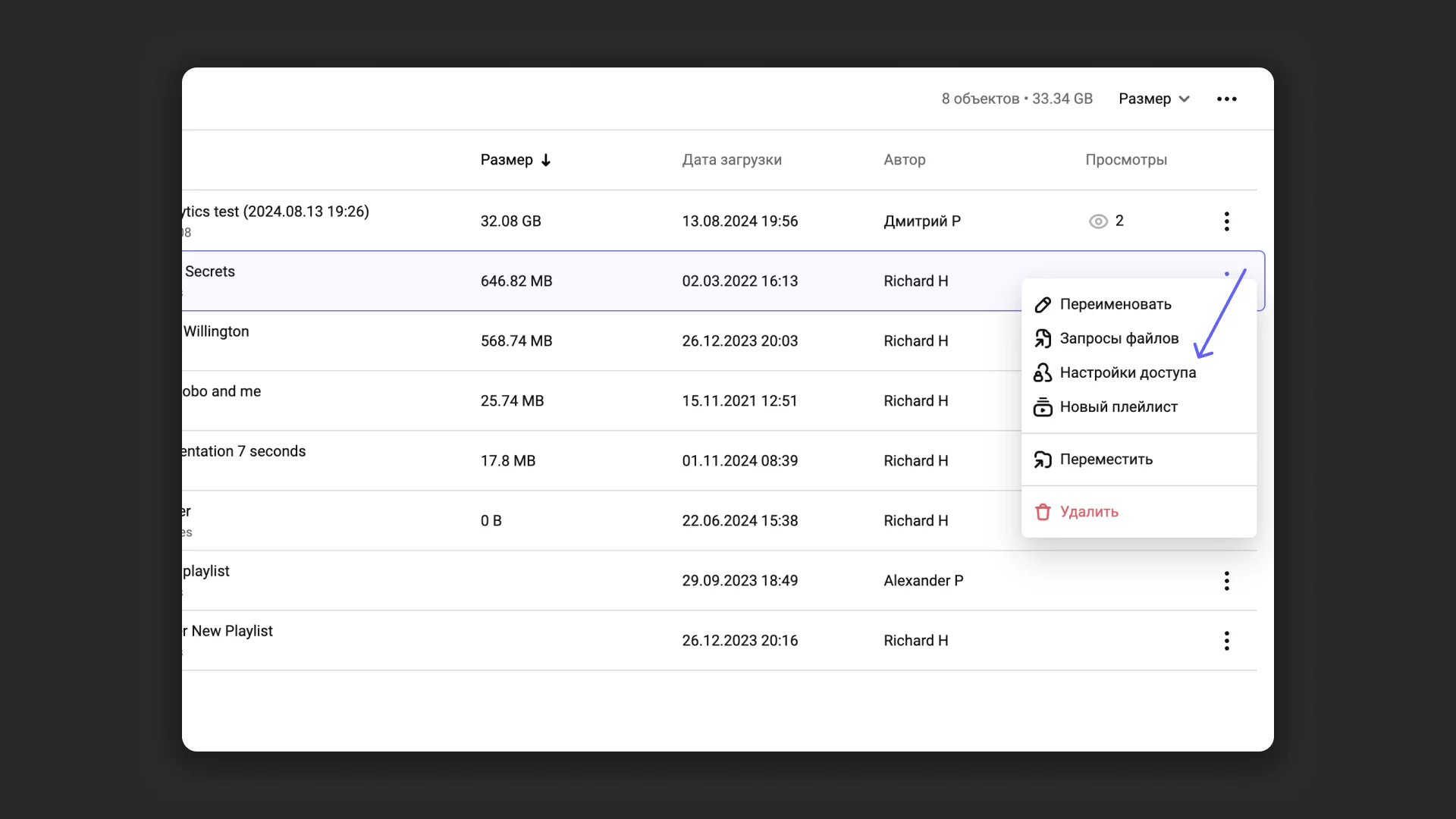The width and height of the screenshot is (1456, 819).
Task: Open horizontal three-dot menu in header
Action: (1226, 99)
